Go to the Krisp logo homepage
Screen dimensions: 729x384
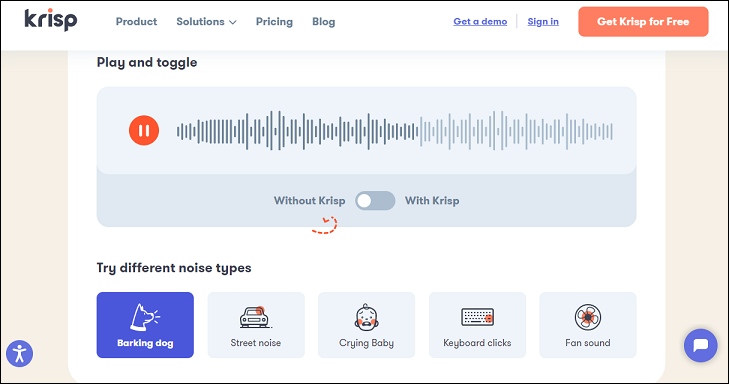[x=51, y=20]
